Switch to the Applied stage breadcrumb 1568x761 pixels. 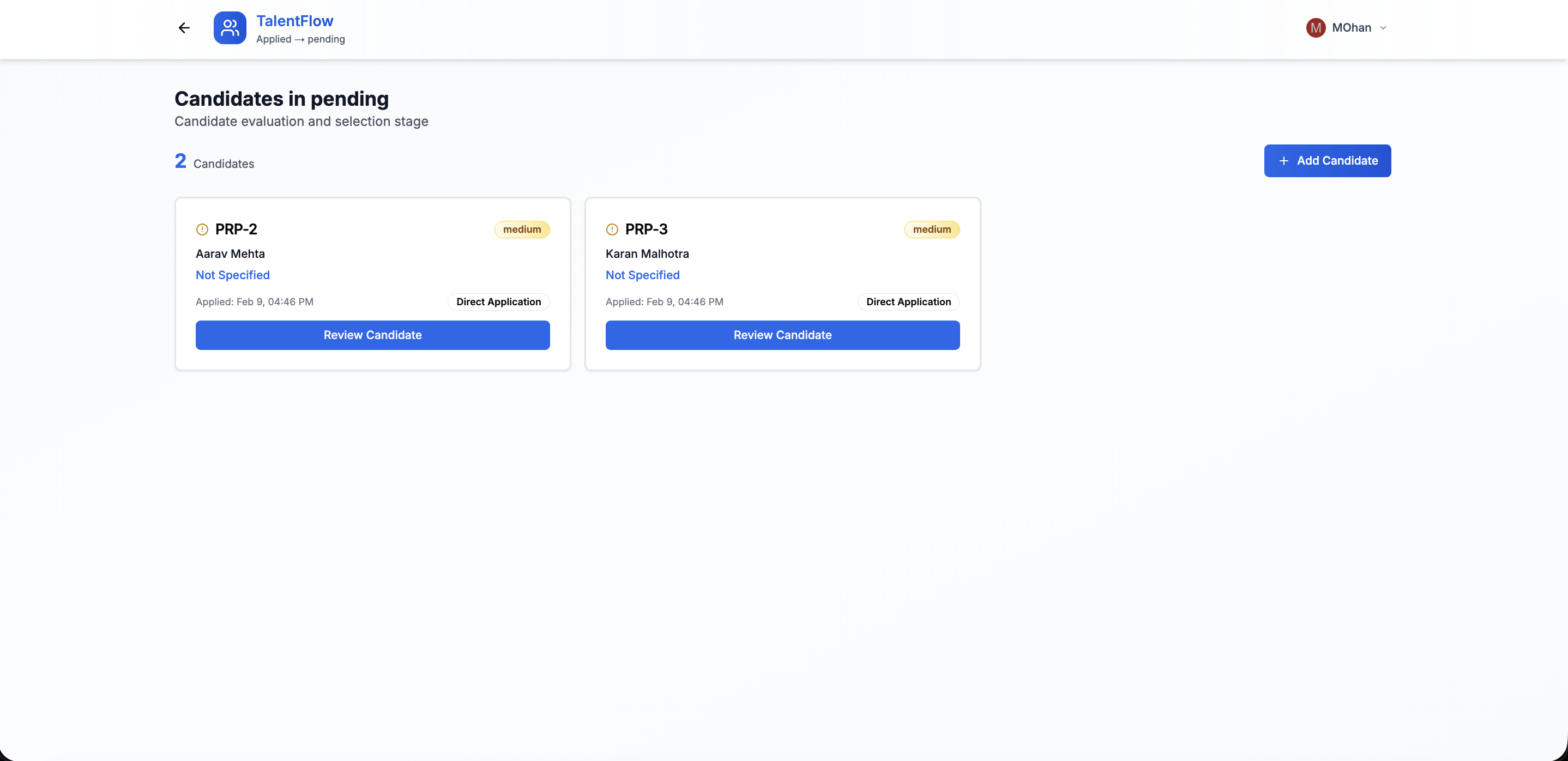click(273, 39)
